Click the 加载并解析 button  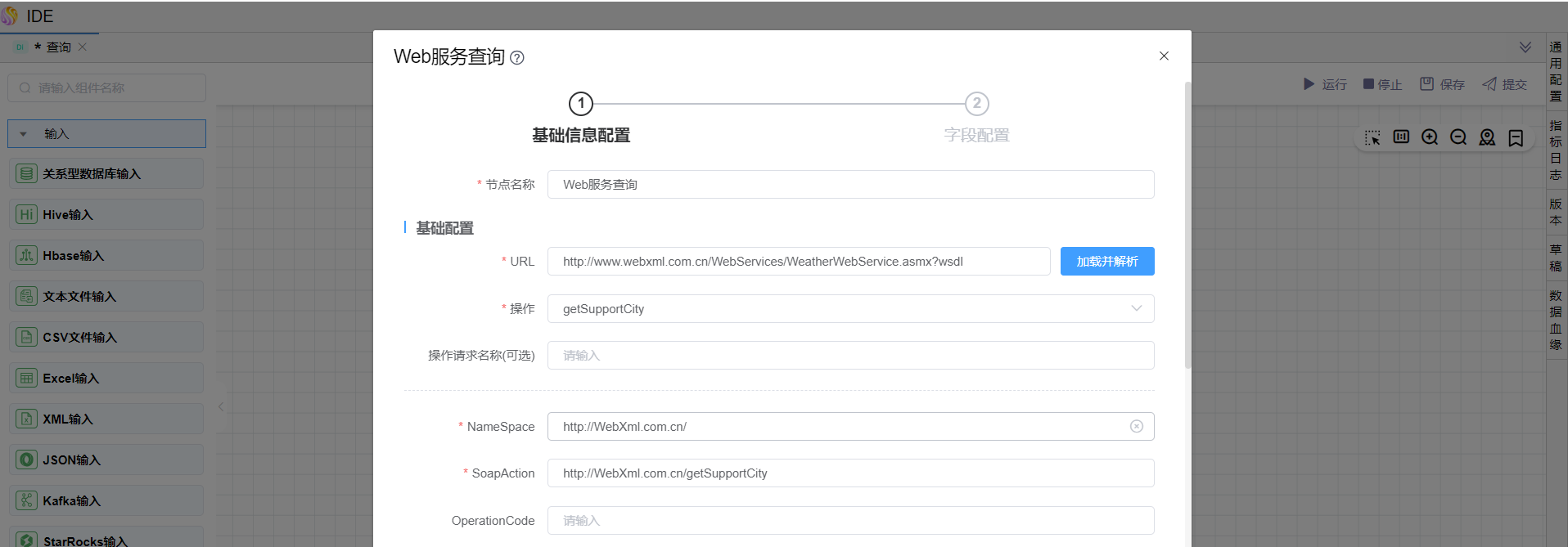(1106, 262)
